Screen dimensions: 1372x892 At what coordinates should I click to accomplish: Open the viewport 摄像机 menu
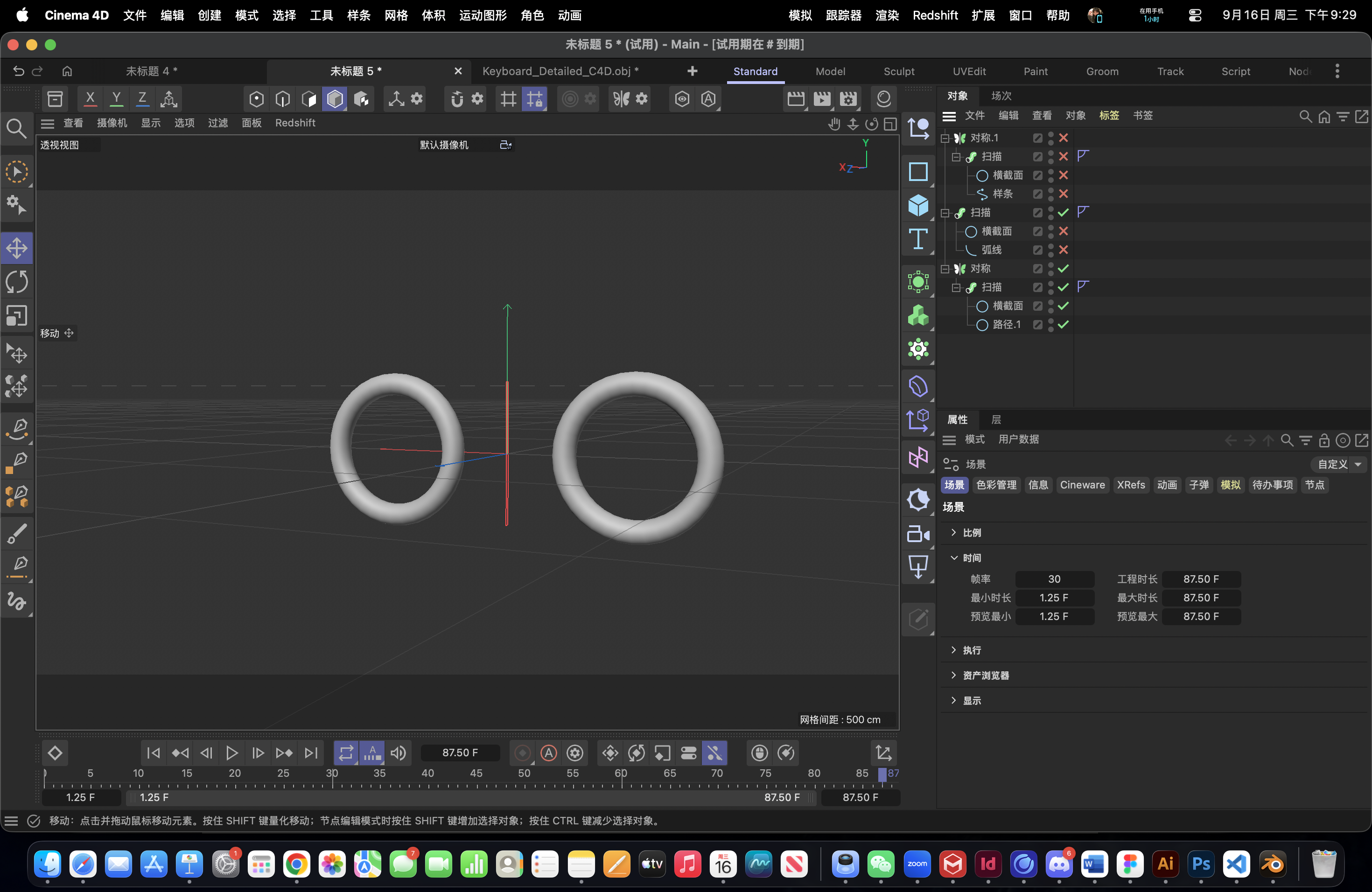pos(112,123)
